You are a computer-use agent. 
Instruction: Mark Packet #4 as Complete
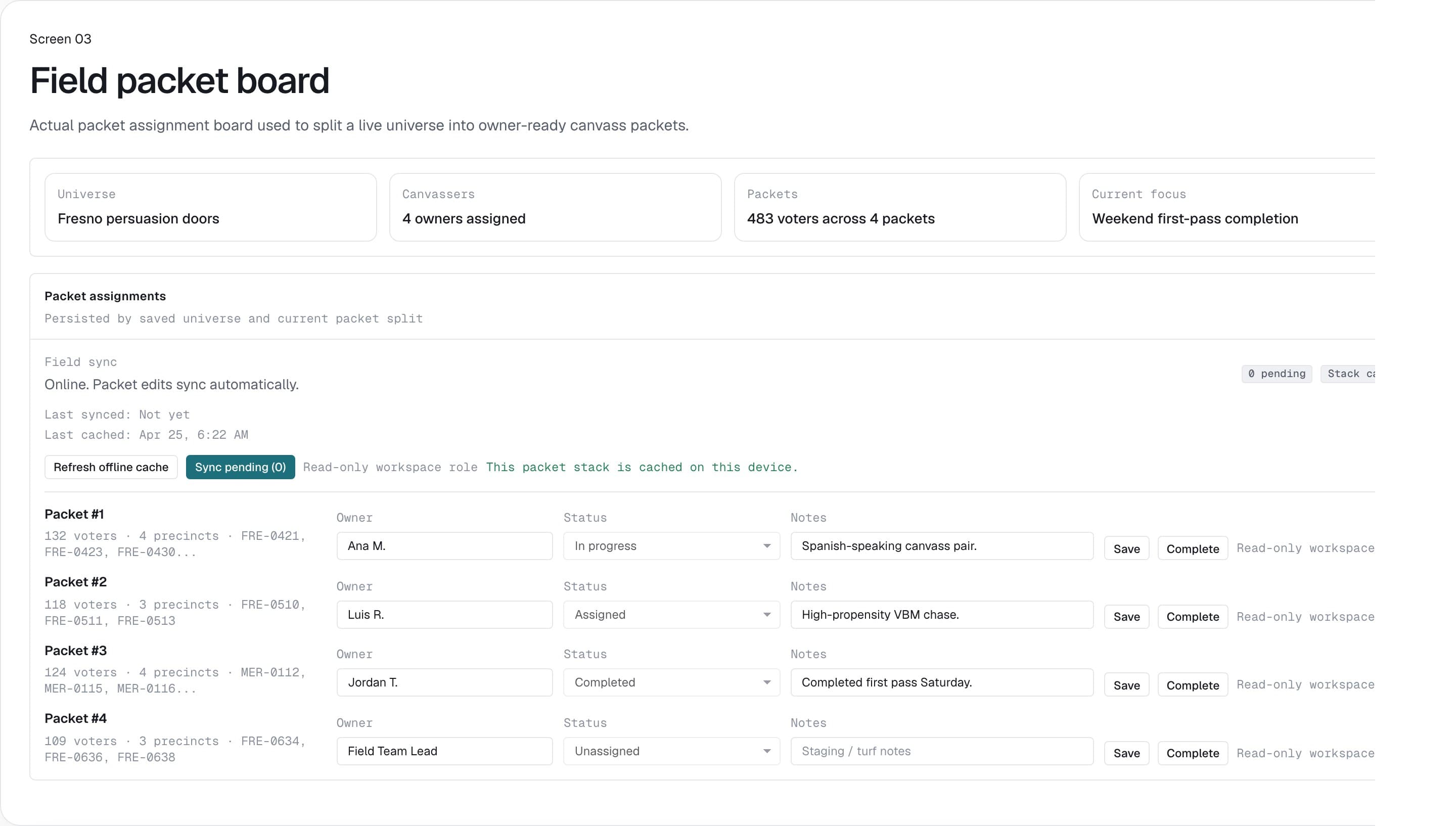(x=1192, y=753)
